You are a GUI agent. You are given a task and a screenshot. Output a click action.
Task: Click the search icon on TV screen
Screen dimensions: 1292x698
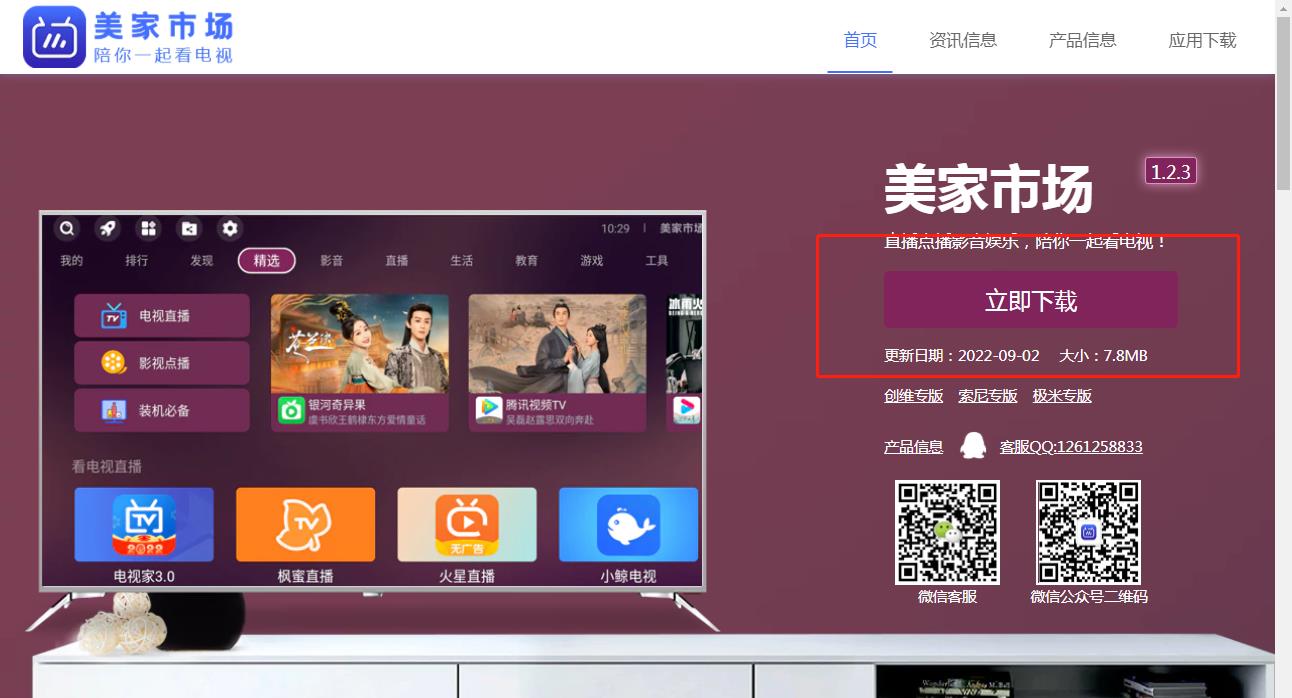pyautogui.click(x=67, y=229)
